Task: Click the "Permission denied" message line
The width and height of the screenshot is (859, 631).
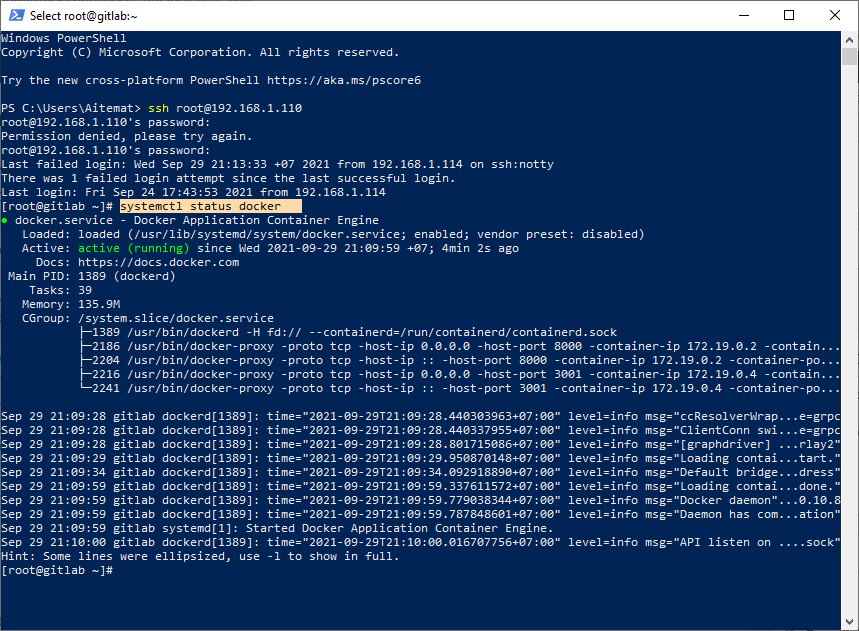Action: click(x=127, y=136)
